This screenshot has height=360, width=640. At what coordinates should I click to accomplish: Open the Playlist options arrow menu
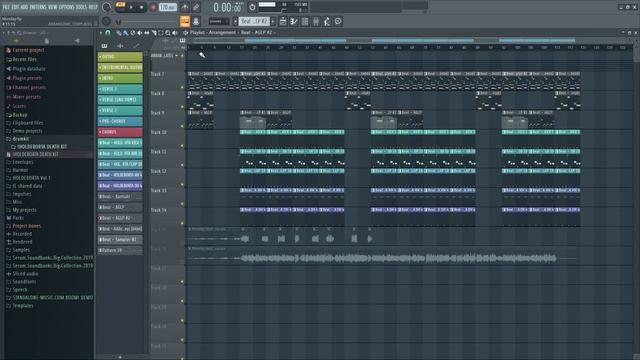click(100, 33)
